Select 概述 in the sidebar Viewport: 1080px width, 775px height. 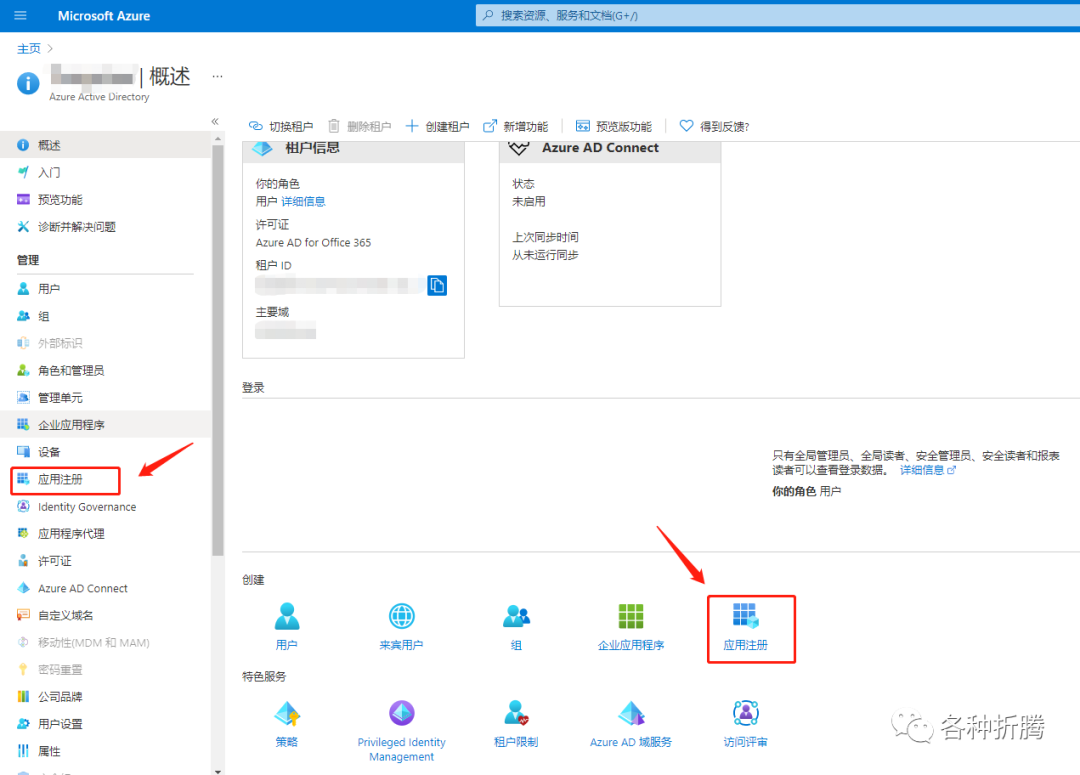(105, 145)
